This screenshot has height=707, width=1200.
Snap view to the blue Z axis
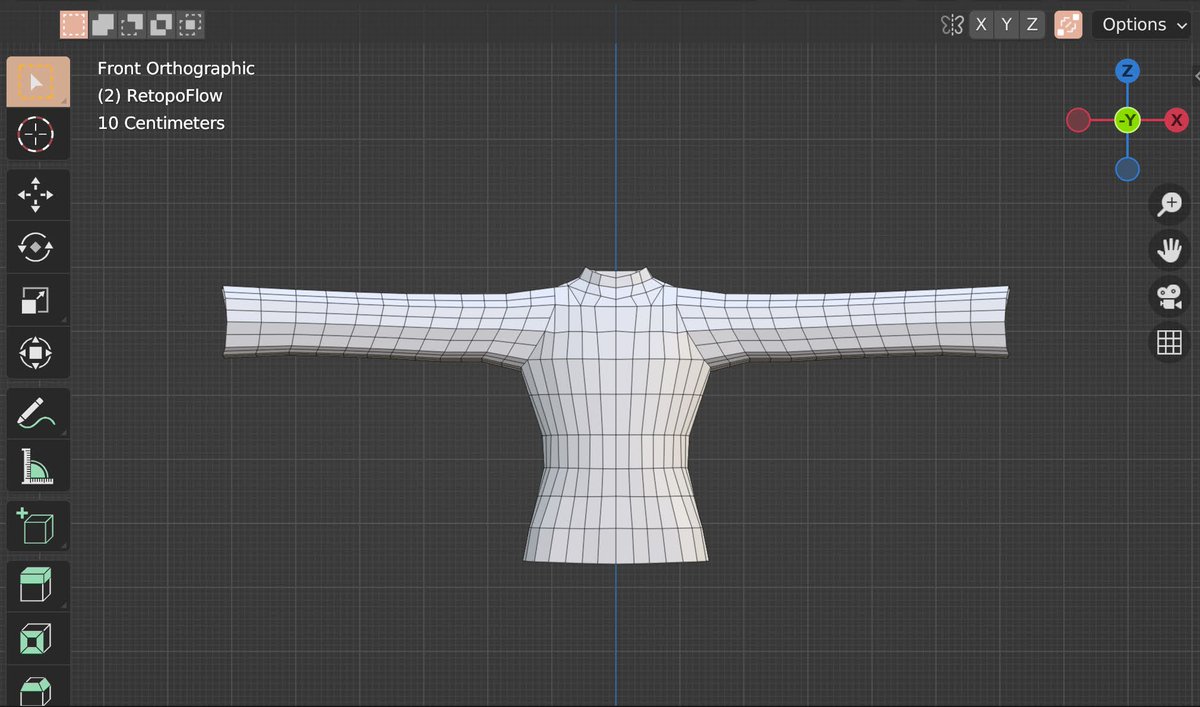click(1127, 71)
